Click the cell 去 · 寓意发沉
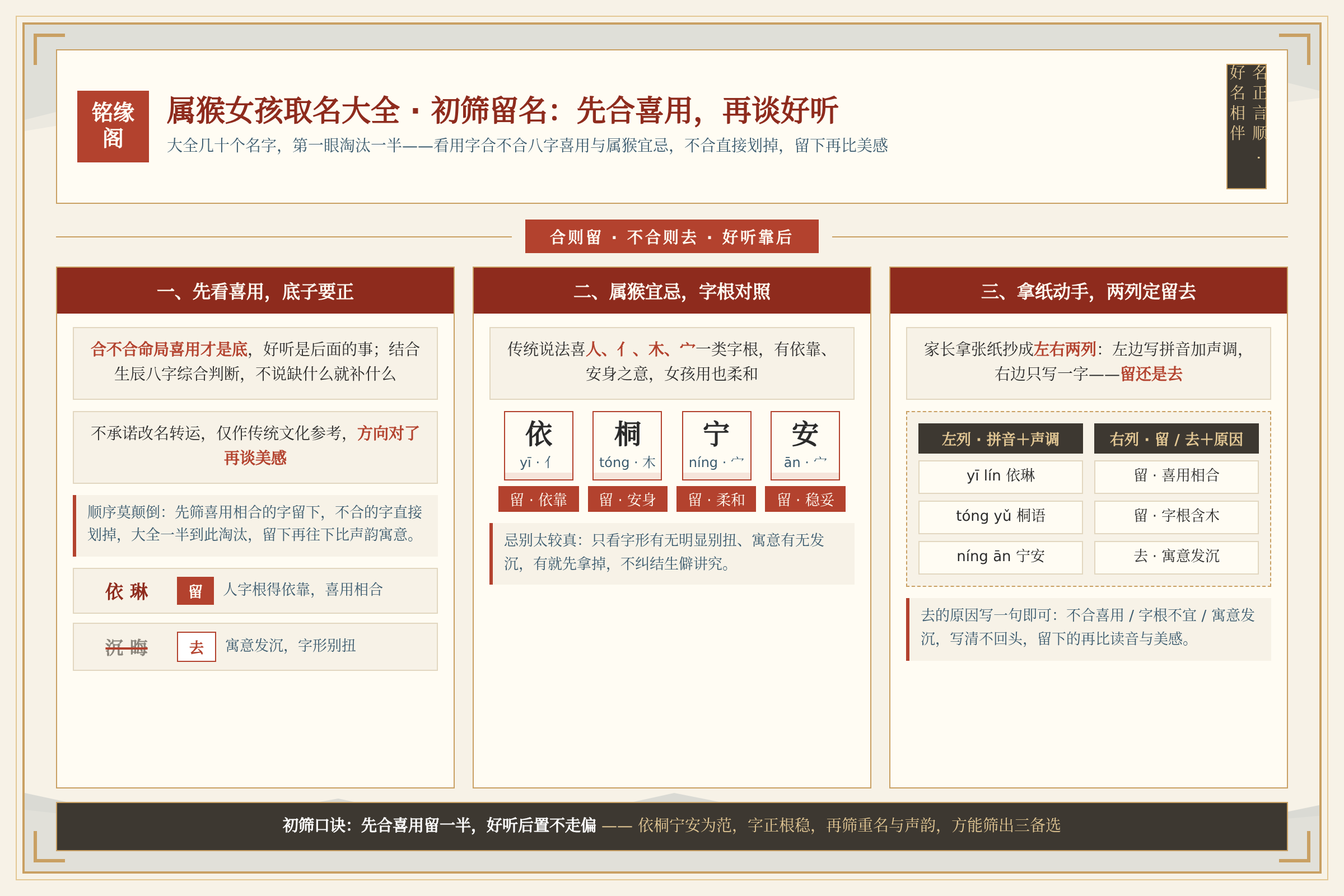The height and width of the screenshot is (896, 1344). point(1177,557)
